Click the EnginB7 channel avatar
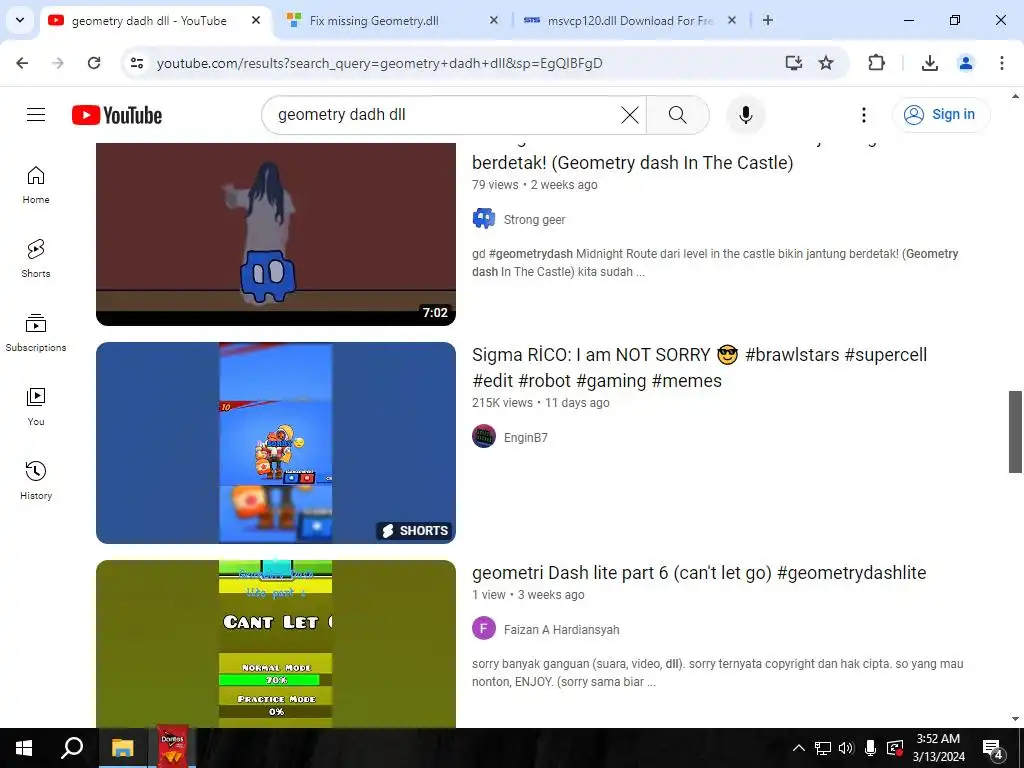Screen dimensions: 1024x768 (484, 436)
